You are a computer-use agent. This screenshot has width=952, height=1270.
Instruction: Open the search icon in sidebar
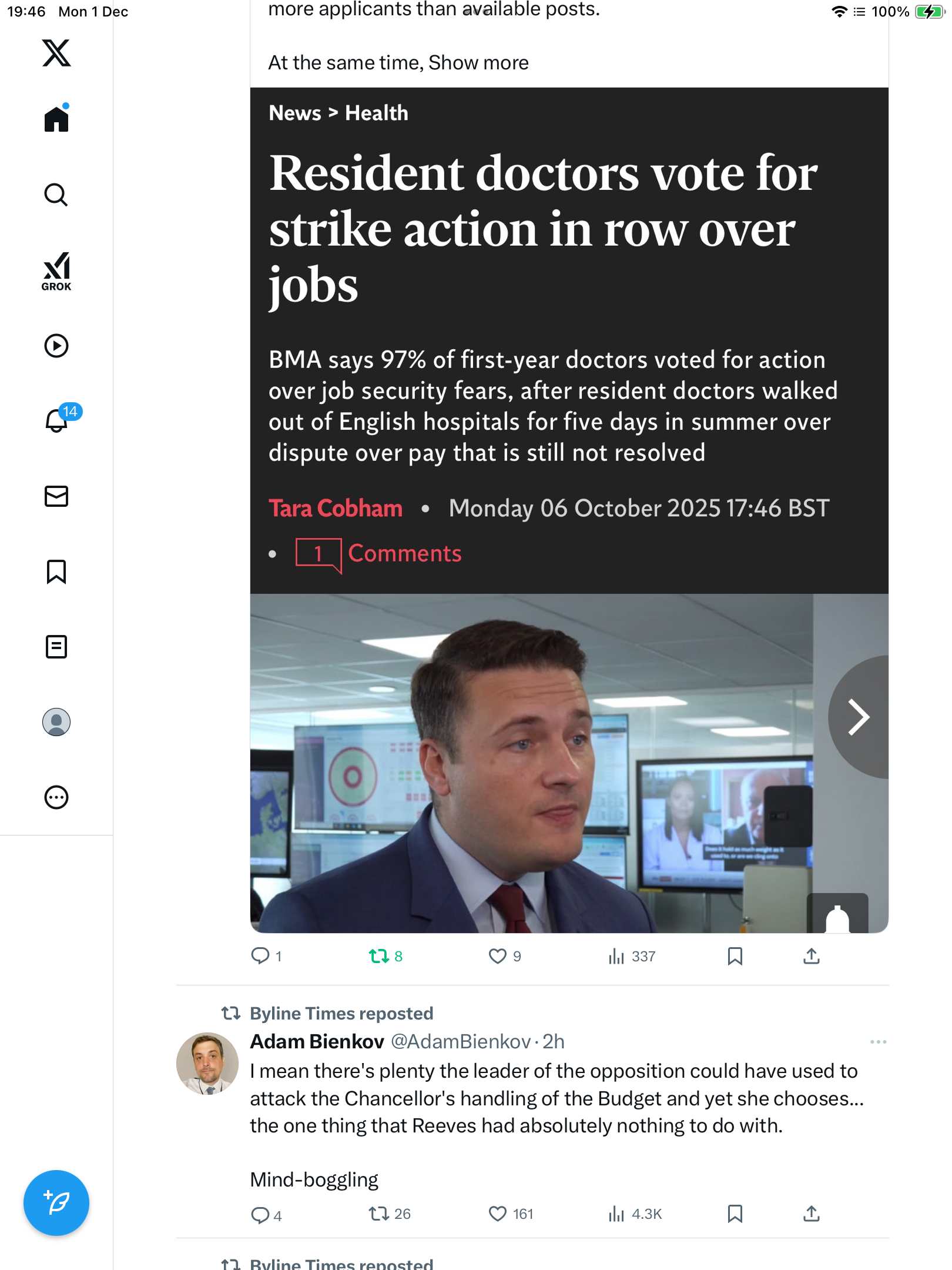[56, 195]
